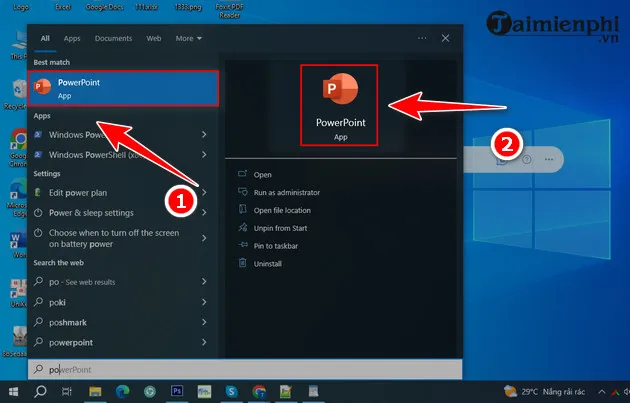630x403 pixels.
Task: Open the weather widget showing 29°C
Action: click(544, 391)
